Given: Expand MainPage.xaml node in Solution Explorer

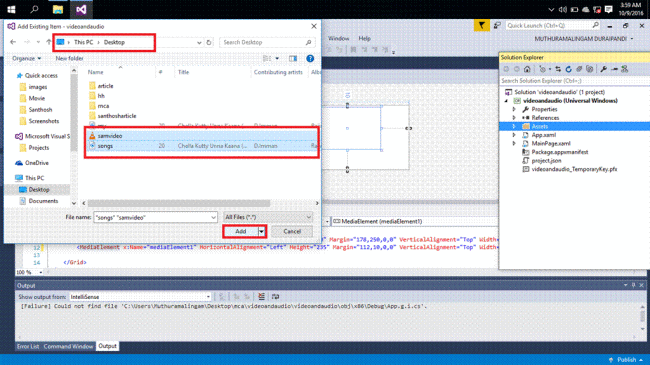Looking at the screenshot, I should click(514, 144).
